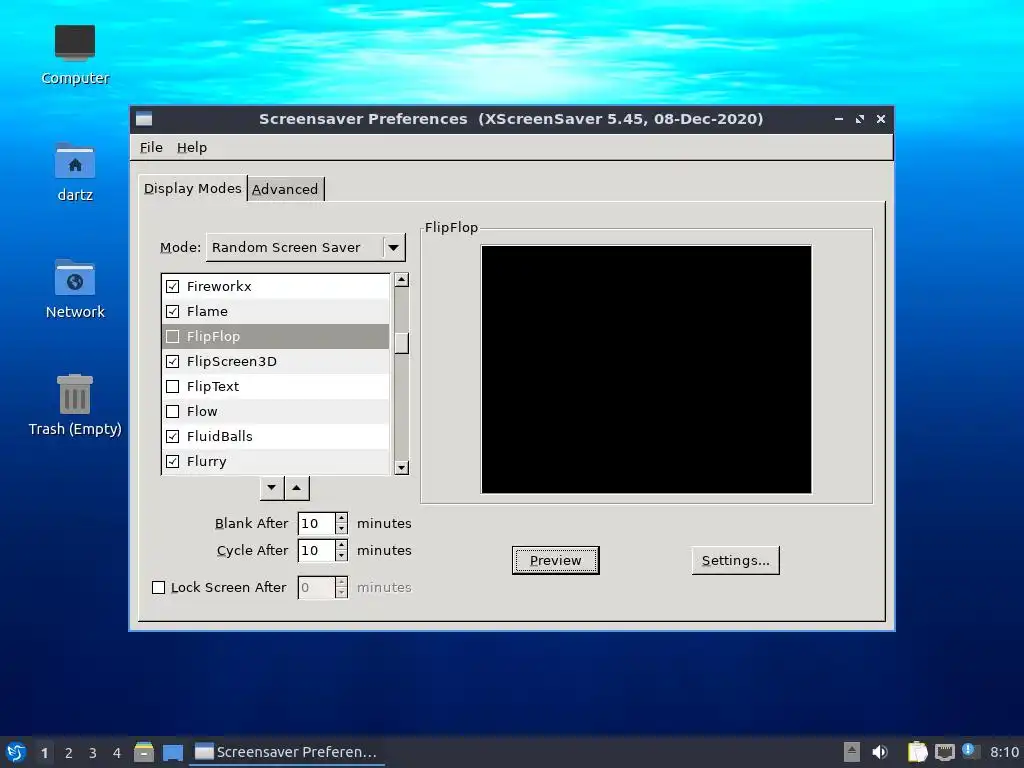
Task: Move selected screensaver up with arrow button
Action: pos(296,488)
